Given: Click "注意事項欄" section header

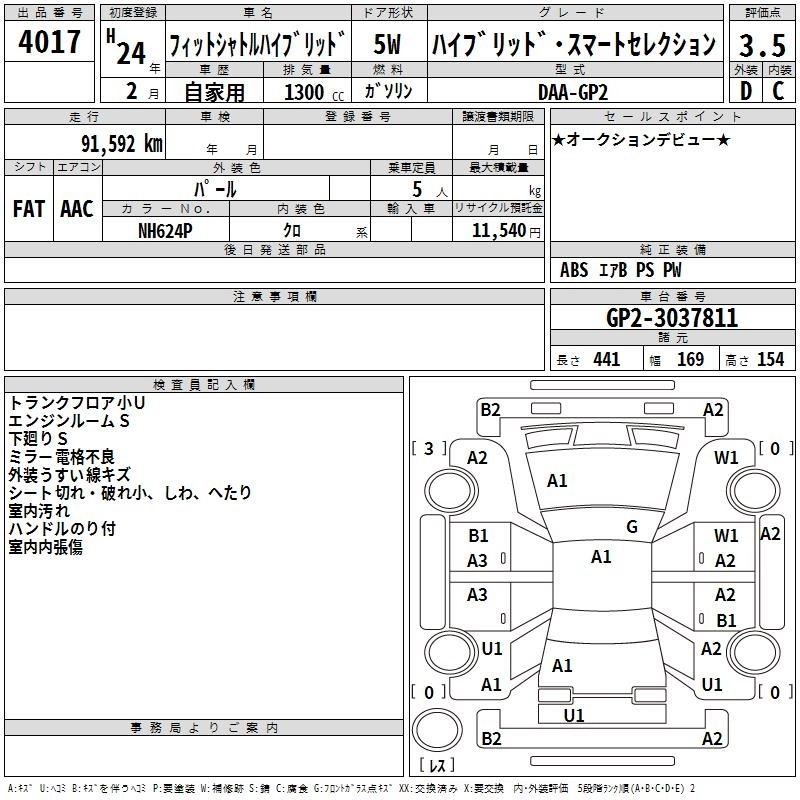Looking at the screenshot, I should [274, 296].
